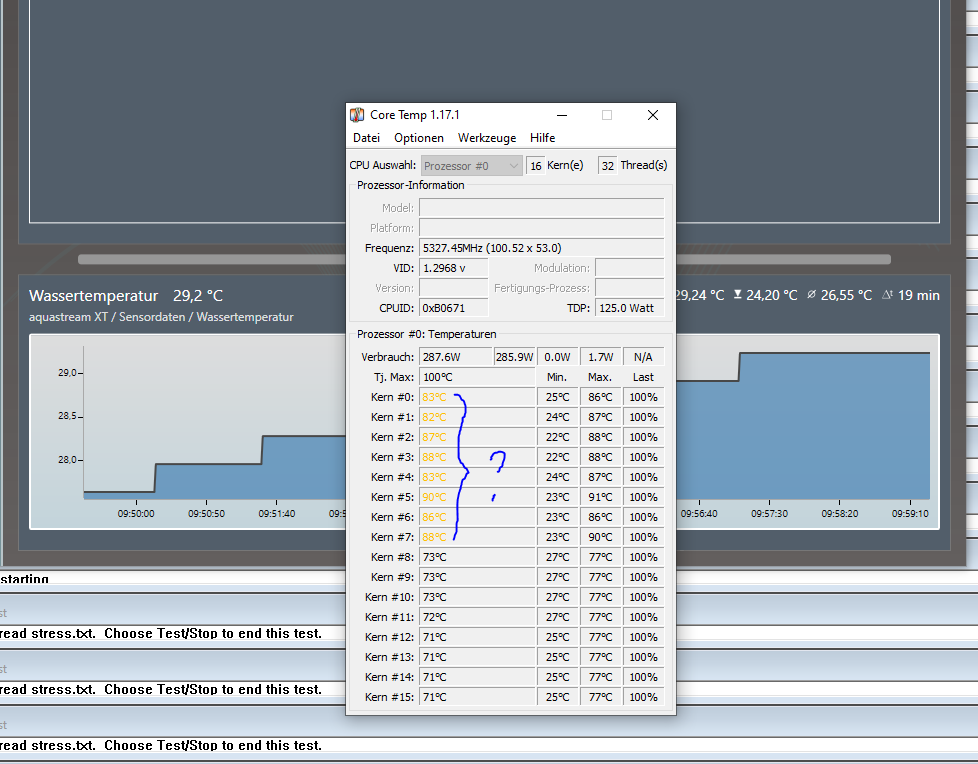978x764 pixels.
Task: Click the minimum value 24,20 °C icon
Action: [737, 294]
